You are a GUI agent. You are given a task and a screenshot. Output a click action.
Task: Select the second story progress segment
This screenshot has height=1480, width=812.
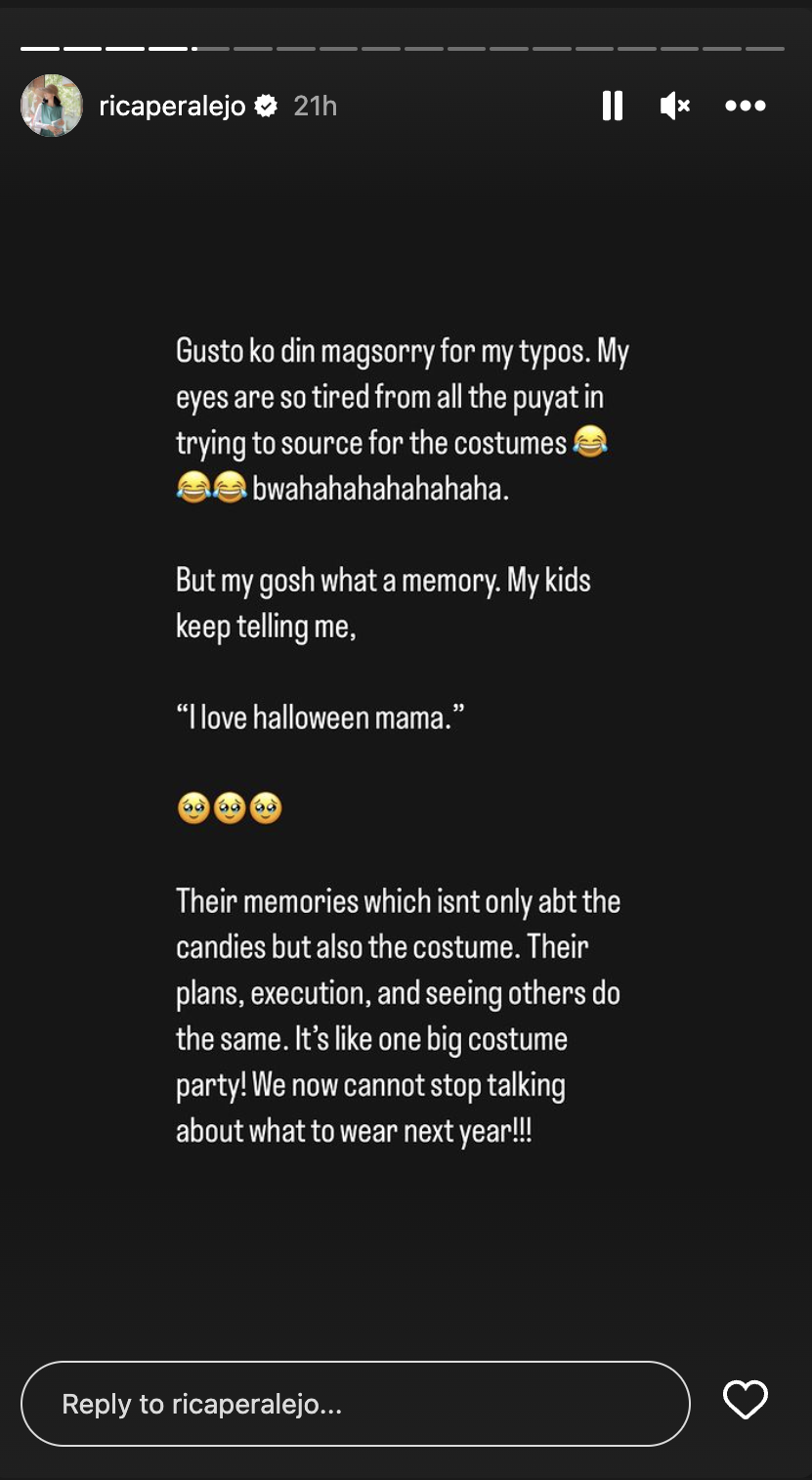click(x=83, y=48)
